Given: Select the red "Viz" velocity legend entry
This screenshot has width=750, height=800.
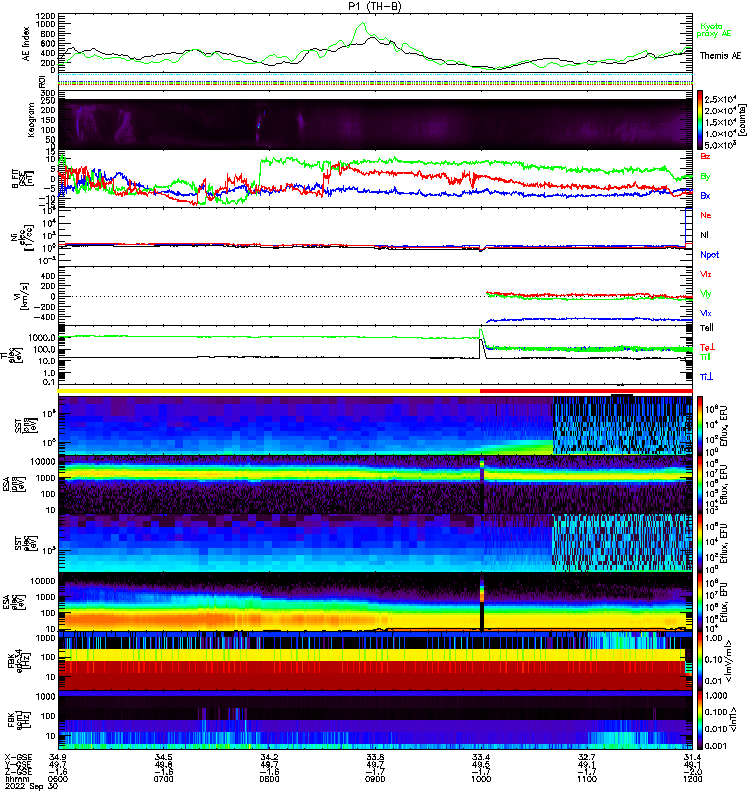Looking at the screenshot, I should click(706, 274).
